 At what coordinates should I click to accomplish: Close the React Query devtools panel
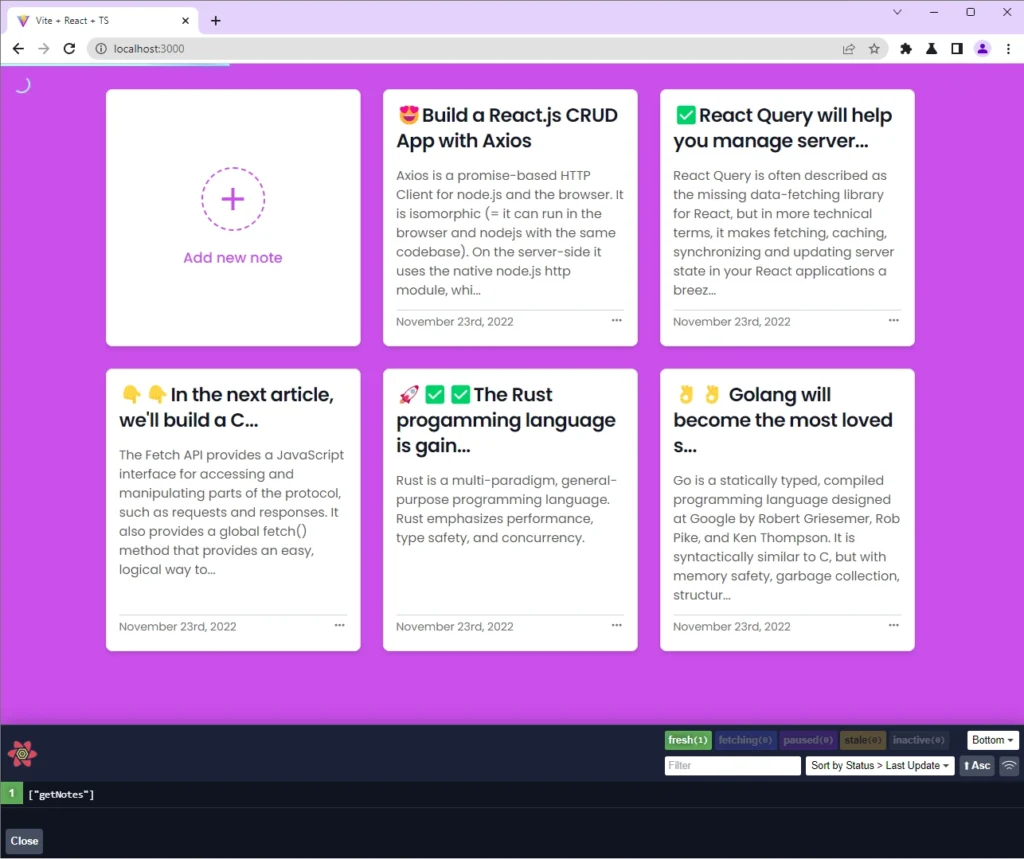(x=24, y=841)
